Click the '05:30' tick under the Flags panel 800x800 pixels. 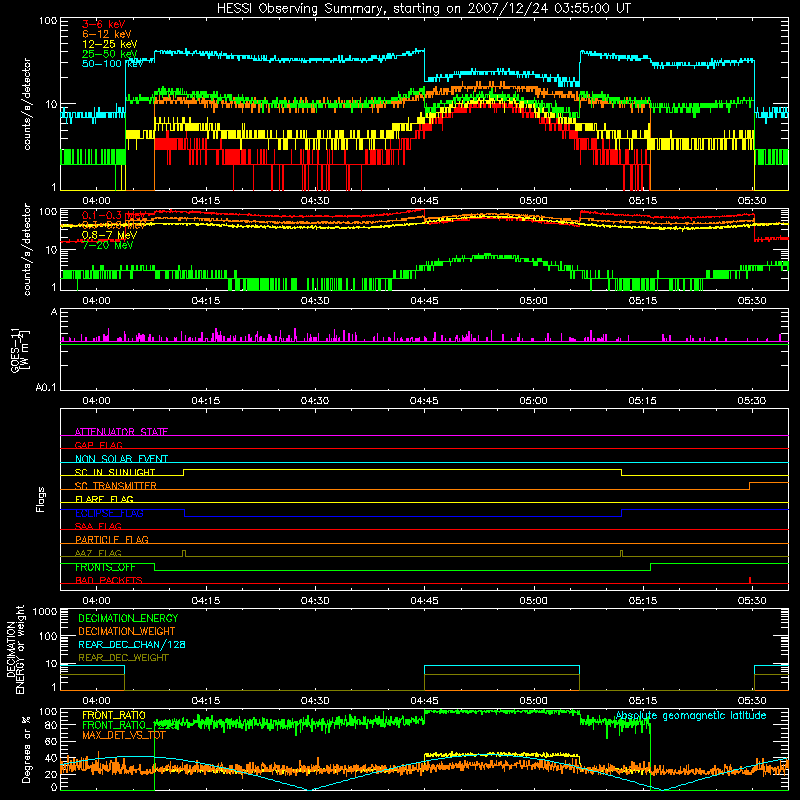[x=752, y=601]
